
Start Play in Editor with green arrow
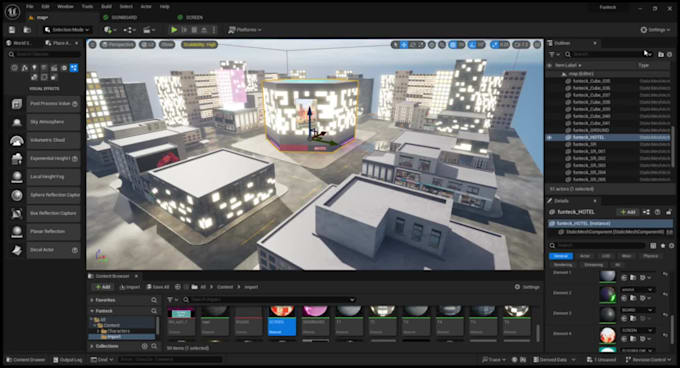click(174, 30)
